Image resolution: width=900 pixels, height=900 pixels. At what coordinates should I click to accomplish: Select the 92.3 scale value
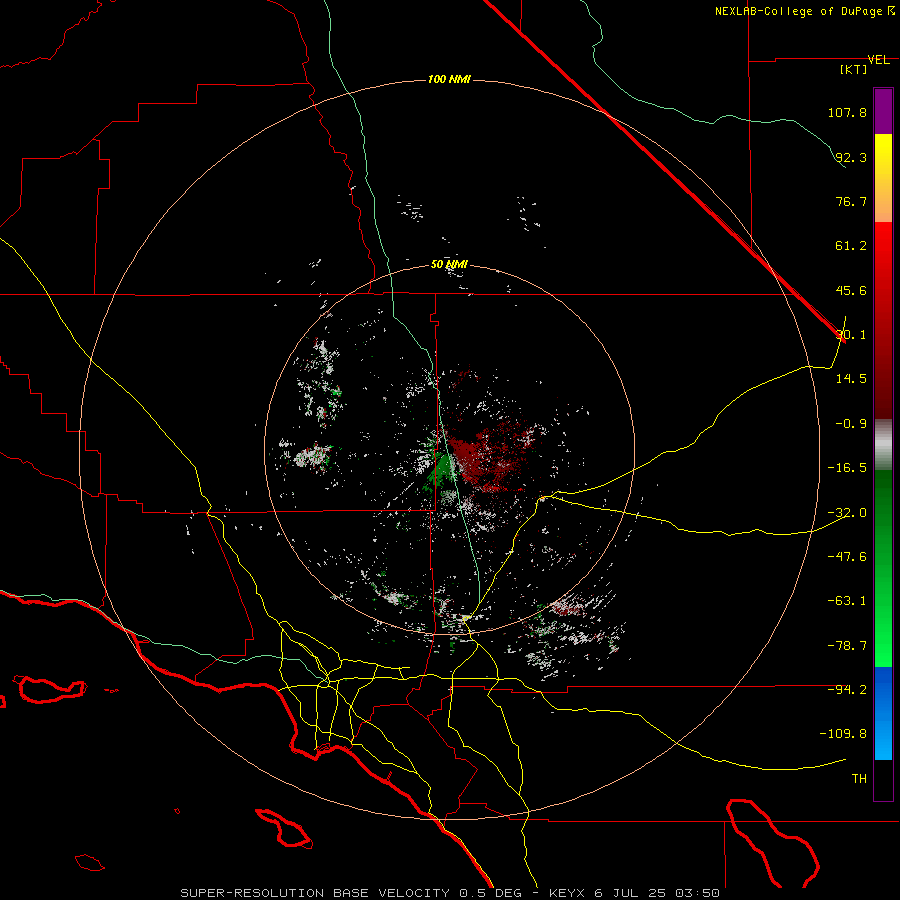point(851,157)
